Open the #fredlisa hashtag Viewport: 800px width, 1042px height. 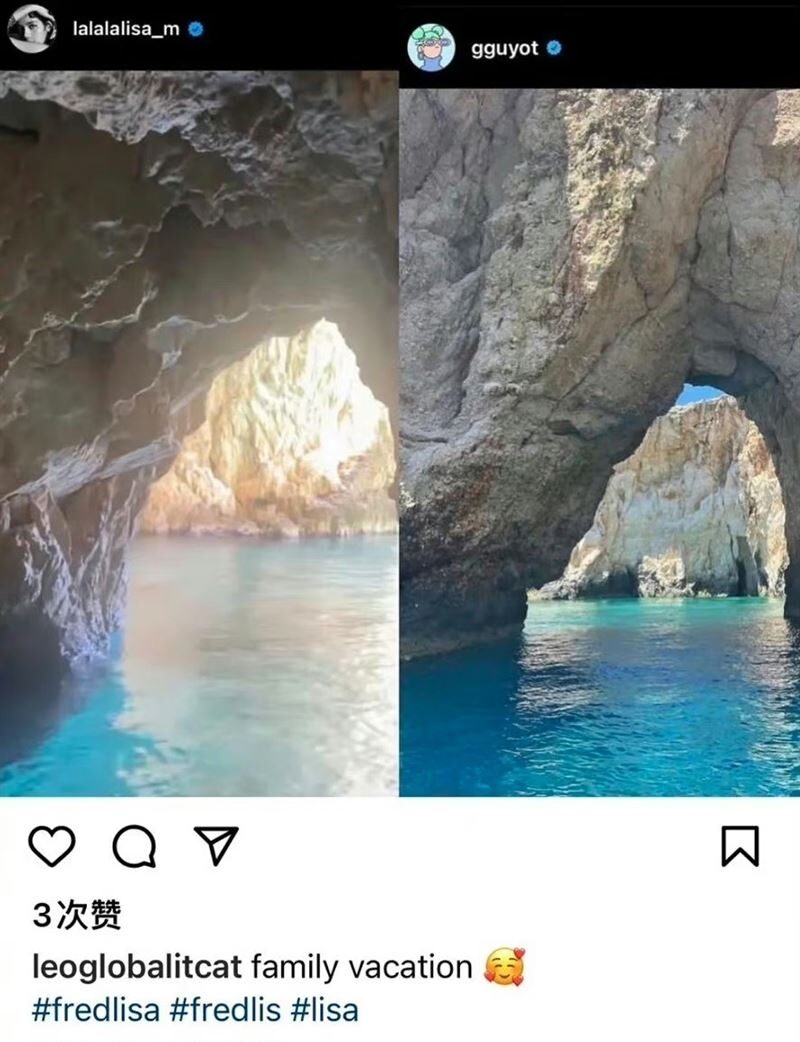95,1009
